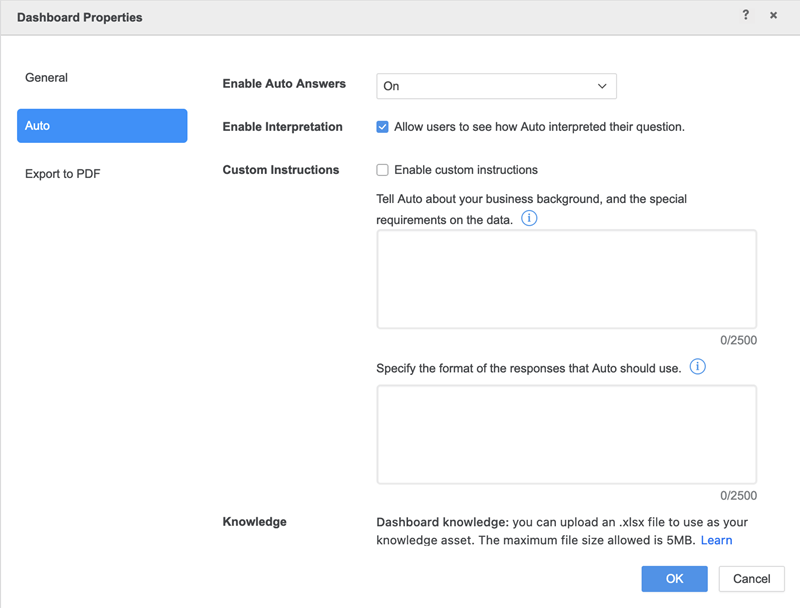Click the 'Enable custom instructions' label text
This screenshot has width=800, height=608.
[x=466, y=170]
